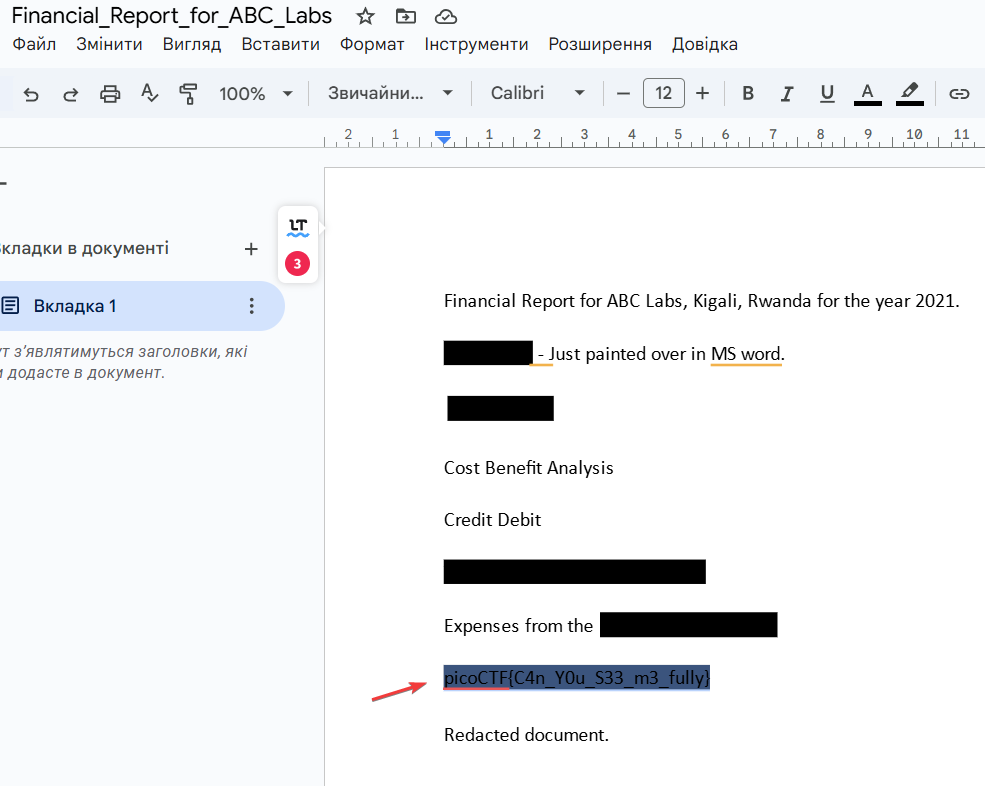Open the text highlight color picker
985x786 pixels.
tap(908, 94)
